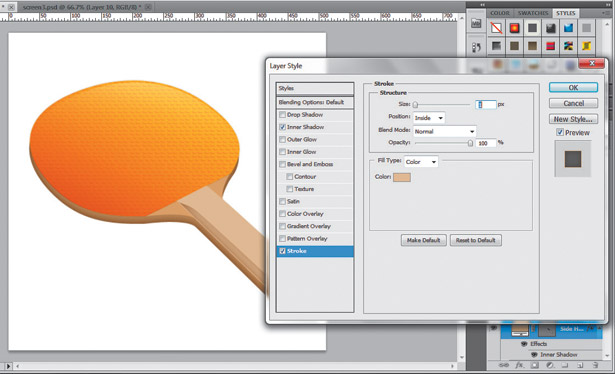Uncheck the Inner Shadow effect
This screenshot has width=615, height=374.
click(x=282, y=127)
